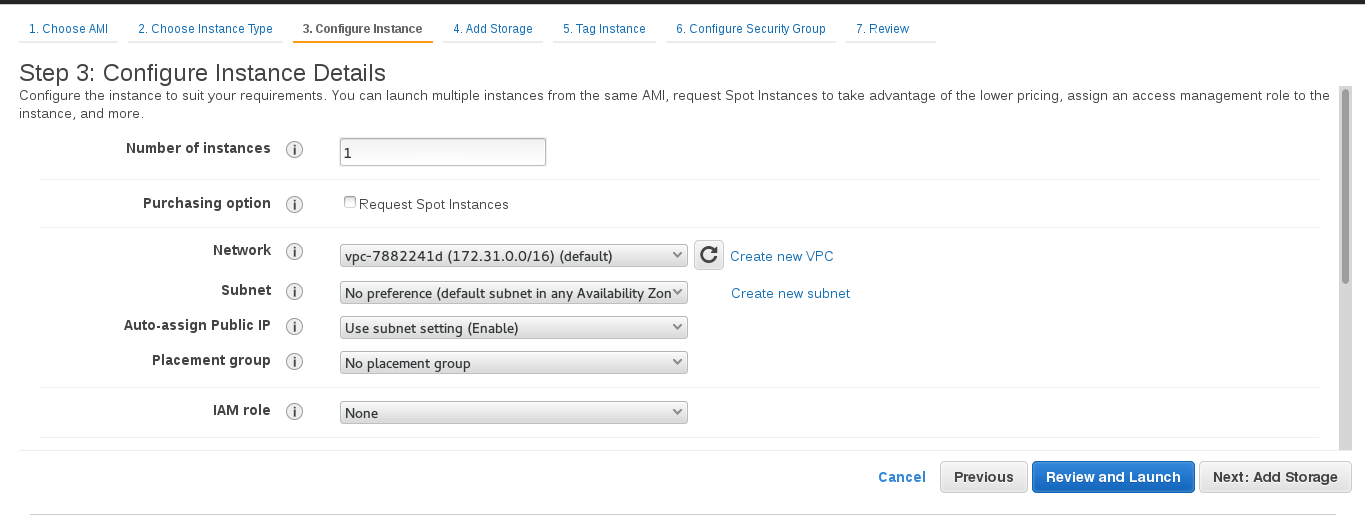This screenshot has width=1365, height=522.
Task: Click the Review and Launch button
Action: coord(1113,477)
